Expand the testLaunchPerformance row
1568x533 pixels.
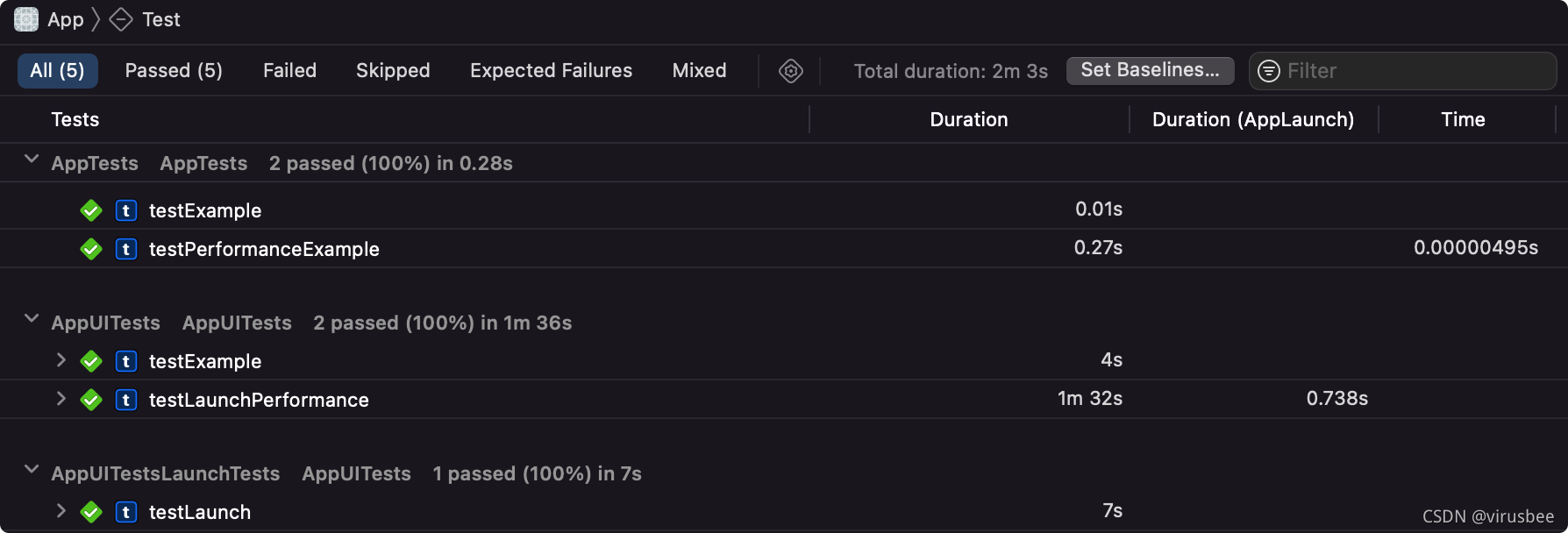(x=61, y=399)
